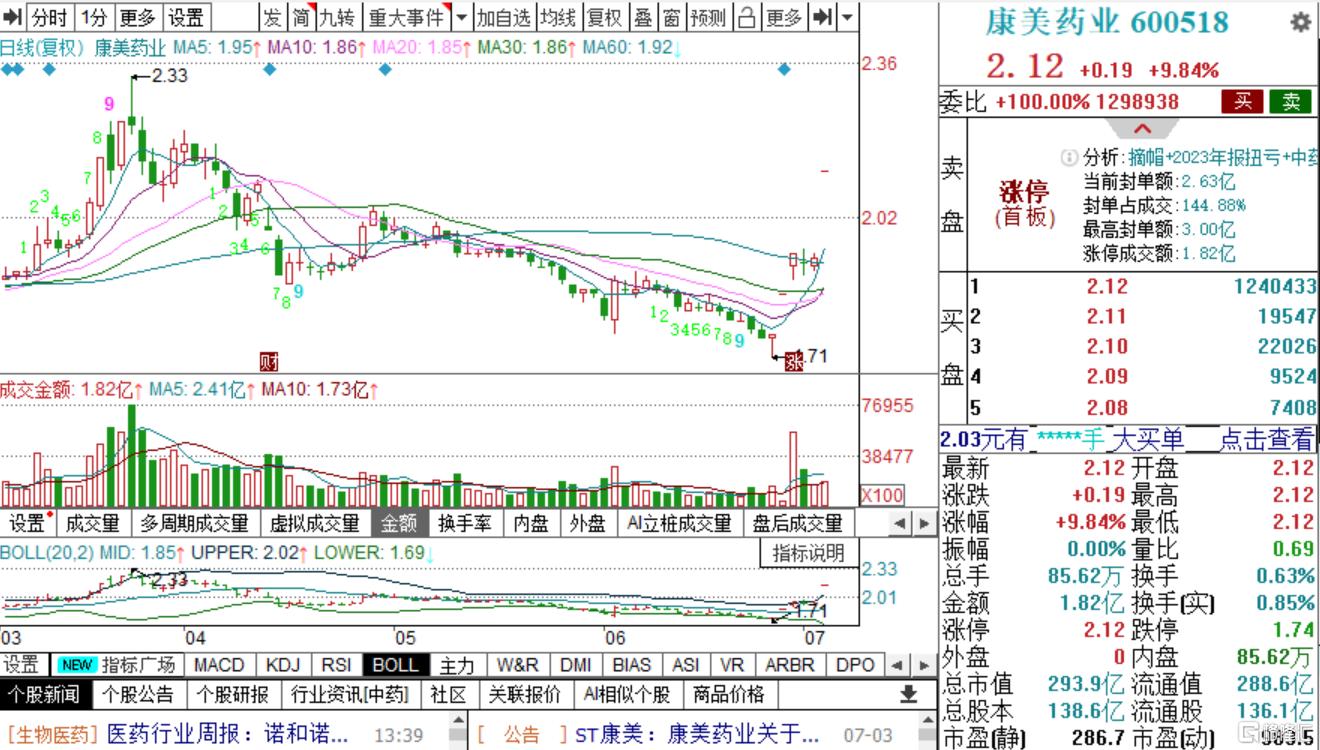Click the download icon in news tab bar
Image resolution: width=1320 pixels, height=750 pixels.
[908, 694]
